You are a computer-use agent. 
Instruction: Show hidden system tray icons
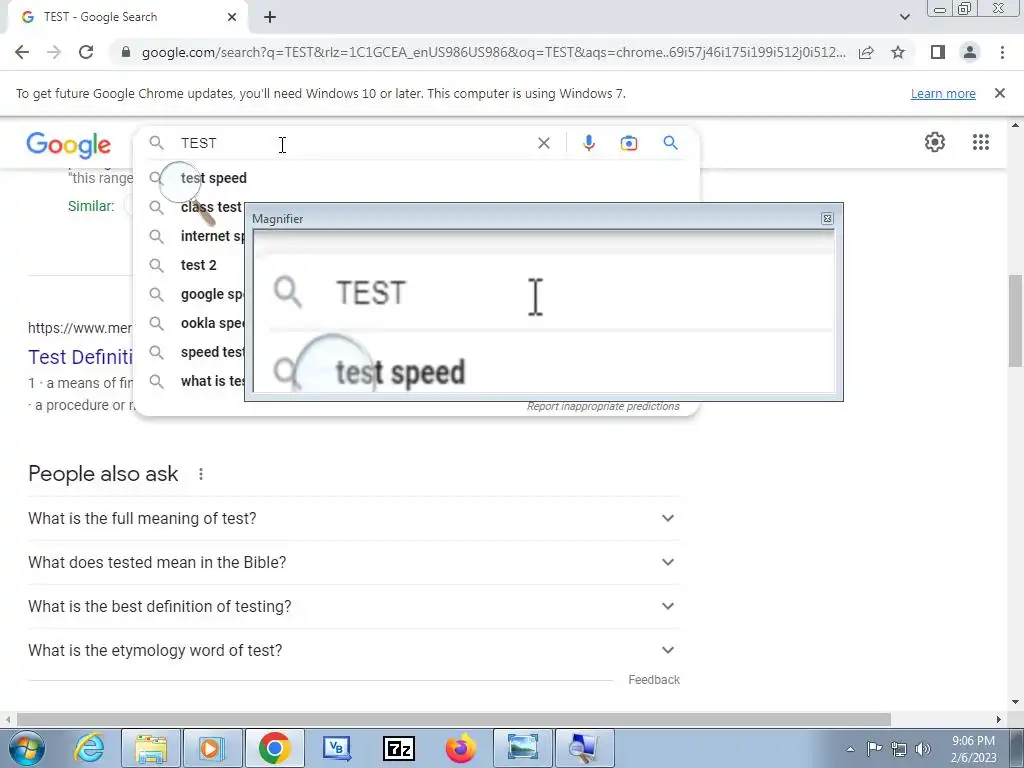pos(850,749)
